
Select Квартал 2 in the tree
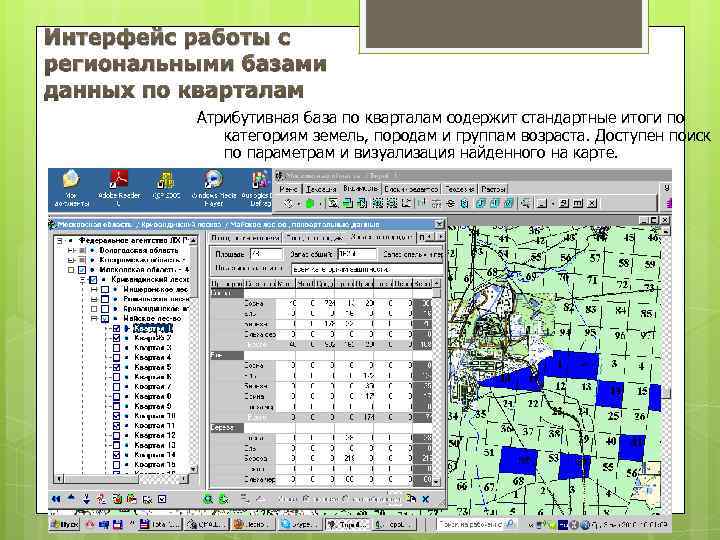(152, 338)
